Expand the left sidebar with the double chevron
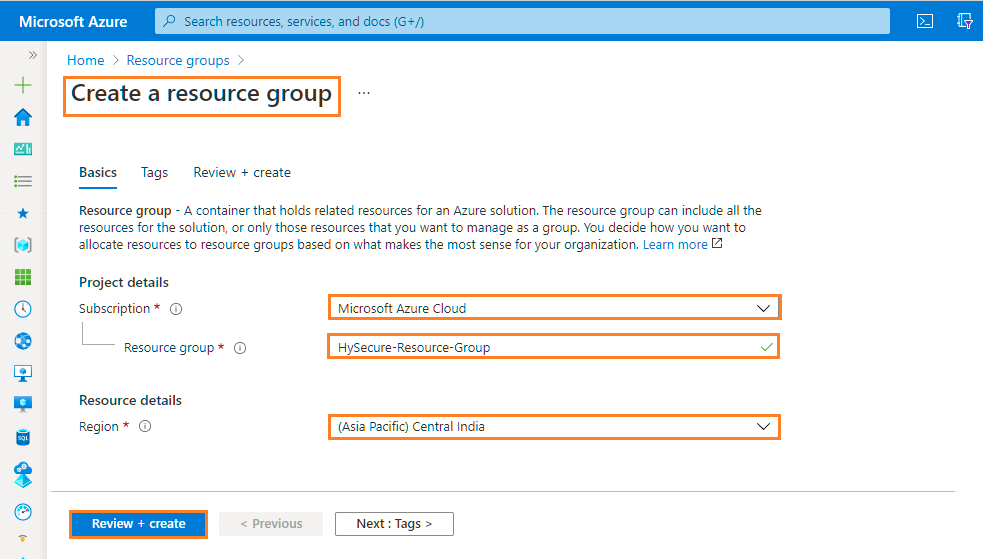The image size is (983, 560). (33, 55)
